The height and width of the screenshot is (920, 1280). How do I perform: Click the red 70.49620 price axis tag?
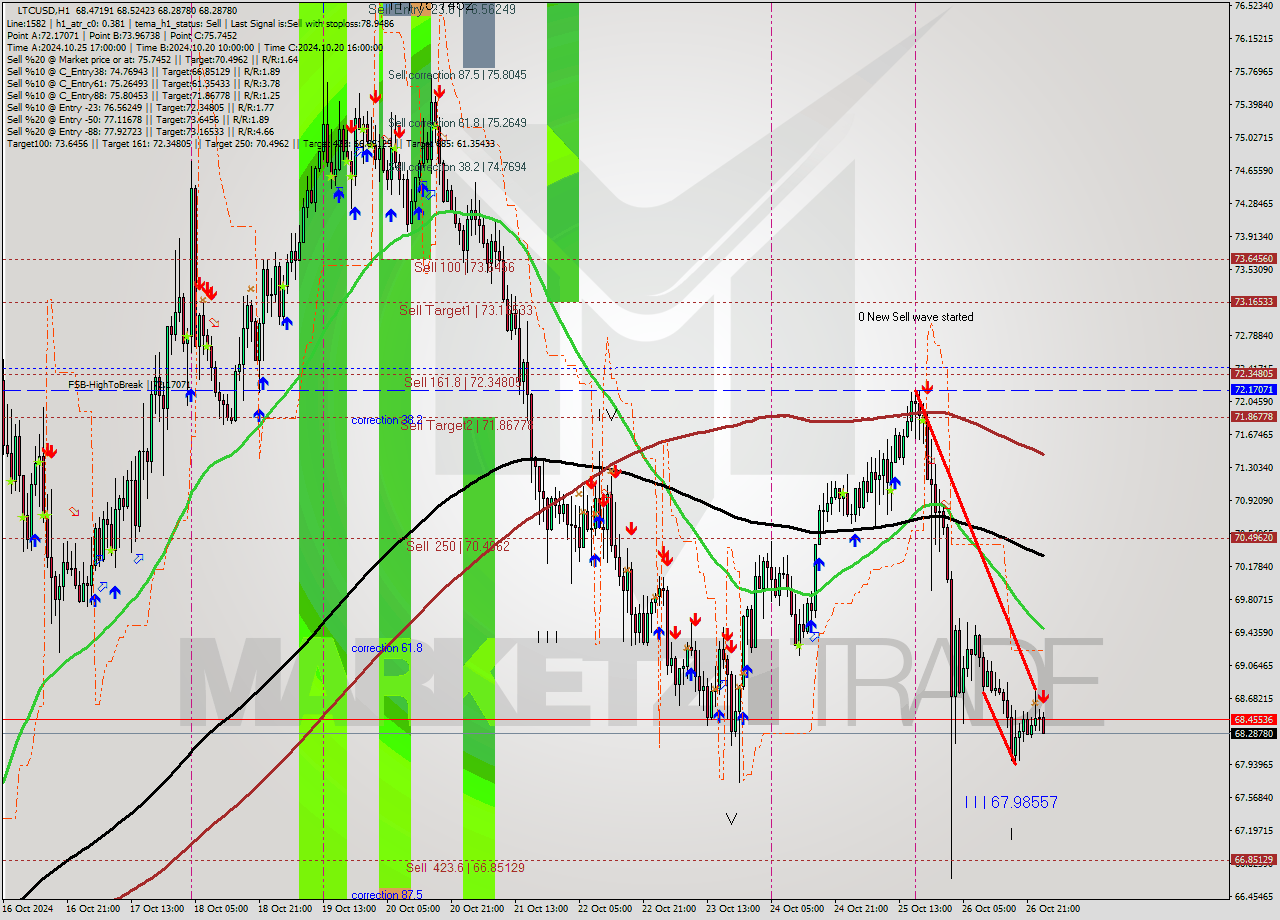(x=1253, y=537)
